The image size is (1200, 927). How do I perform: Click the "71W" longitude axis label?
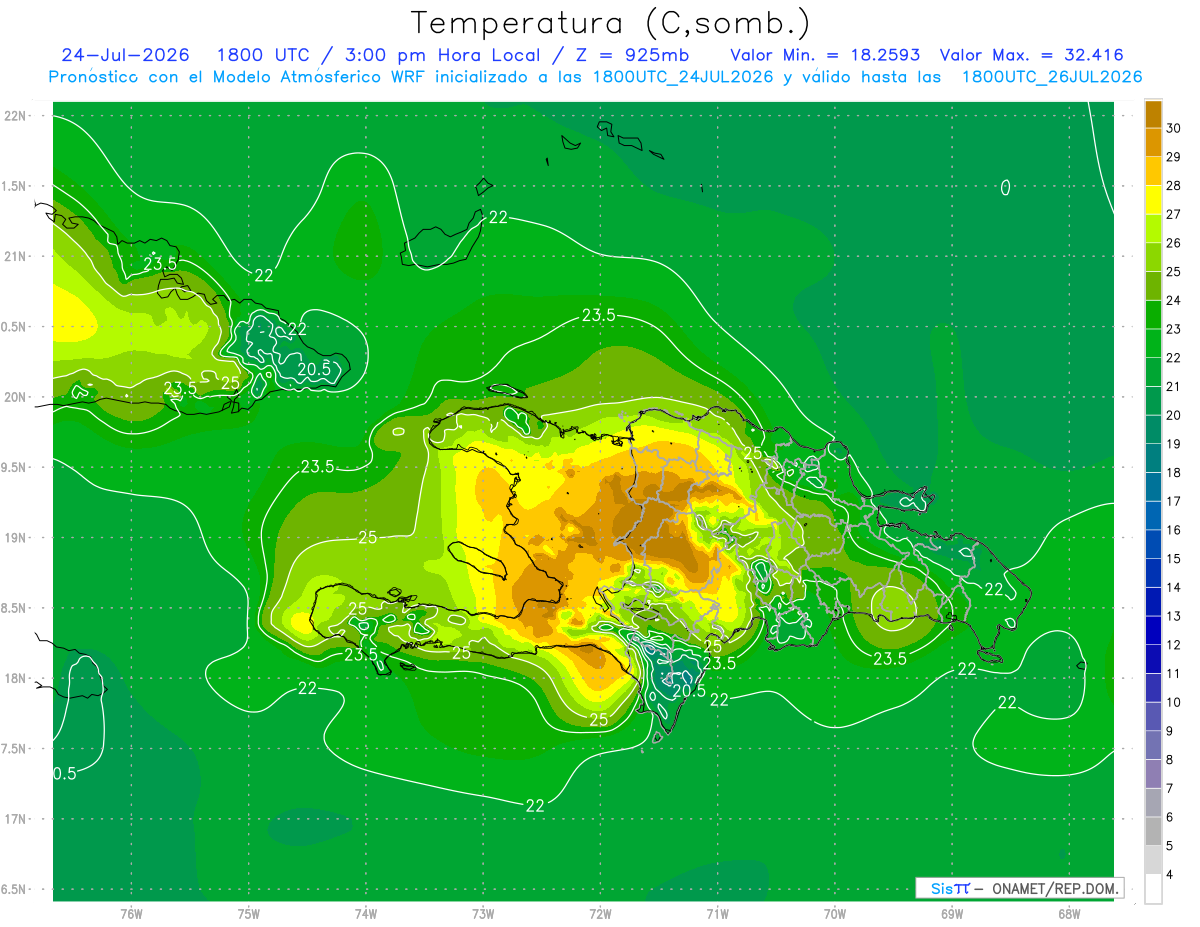pos(717,914)
